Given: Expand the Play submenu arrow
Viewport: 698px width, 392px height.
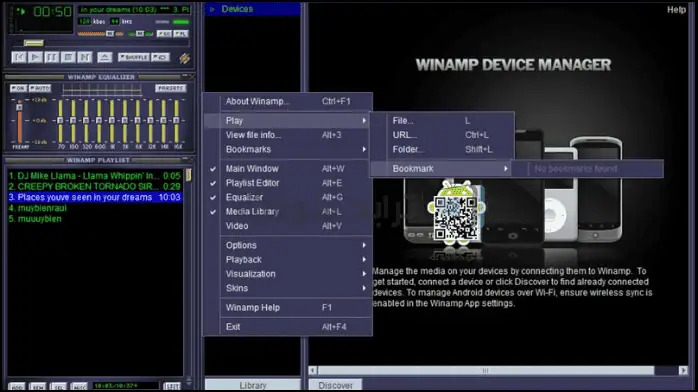Looking at the screenshot, I should [x=364, y=121].
